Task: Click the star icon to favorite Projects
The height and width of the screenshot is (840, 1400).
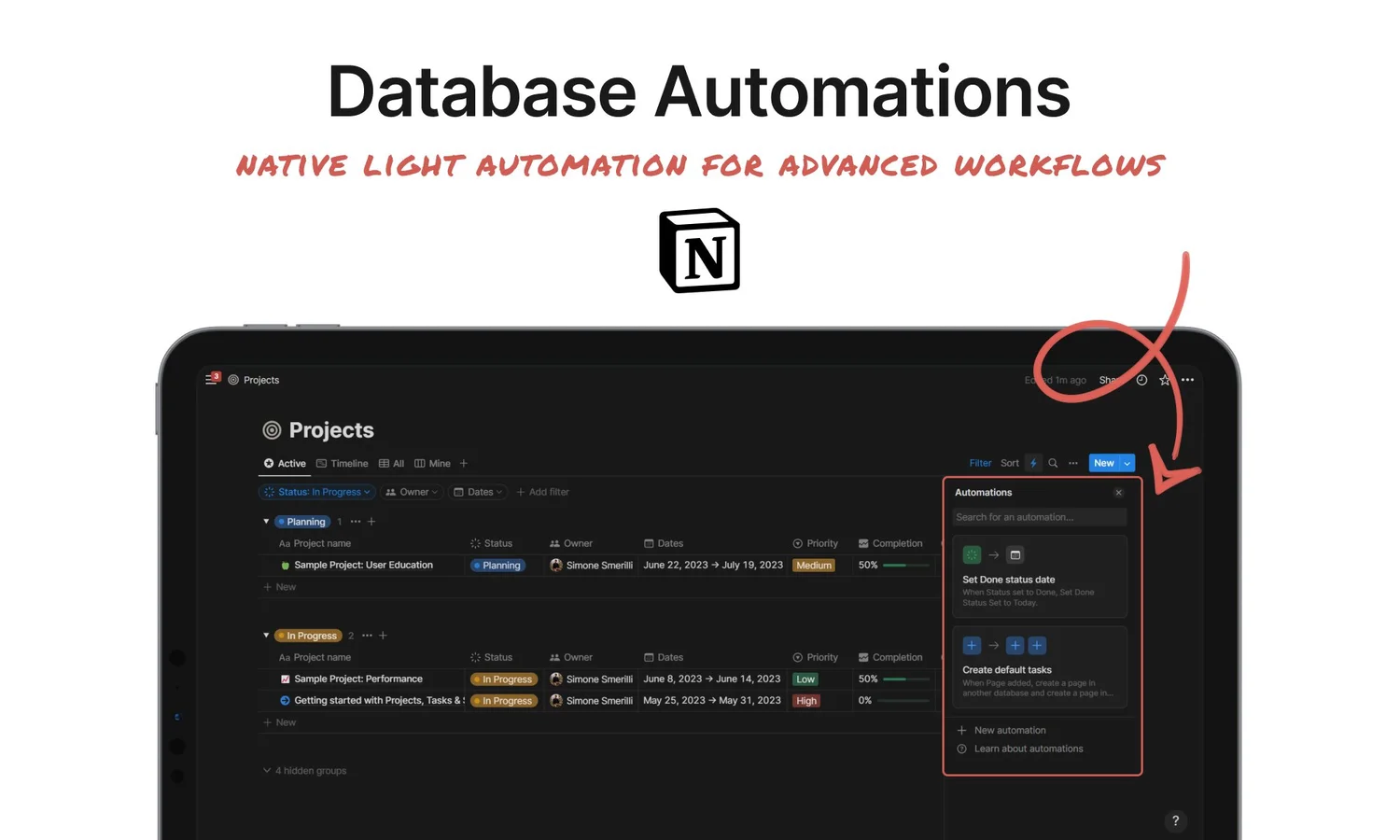Action: pos(1164,380)
